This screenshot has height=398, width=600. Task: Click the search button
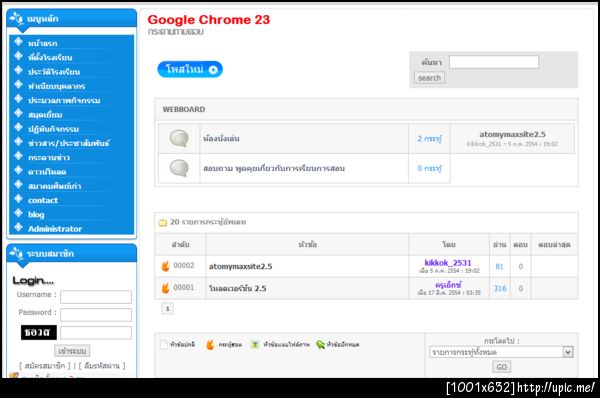[x=429, y=78]
